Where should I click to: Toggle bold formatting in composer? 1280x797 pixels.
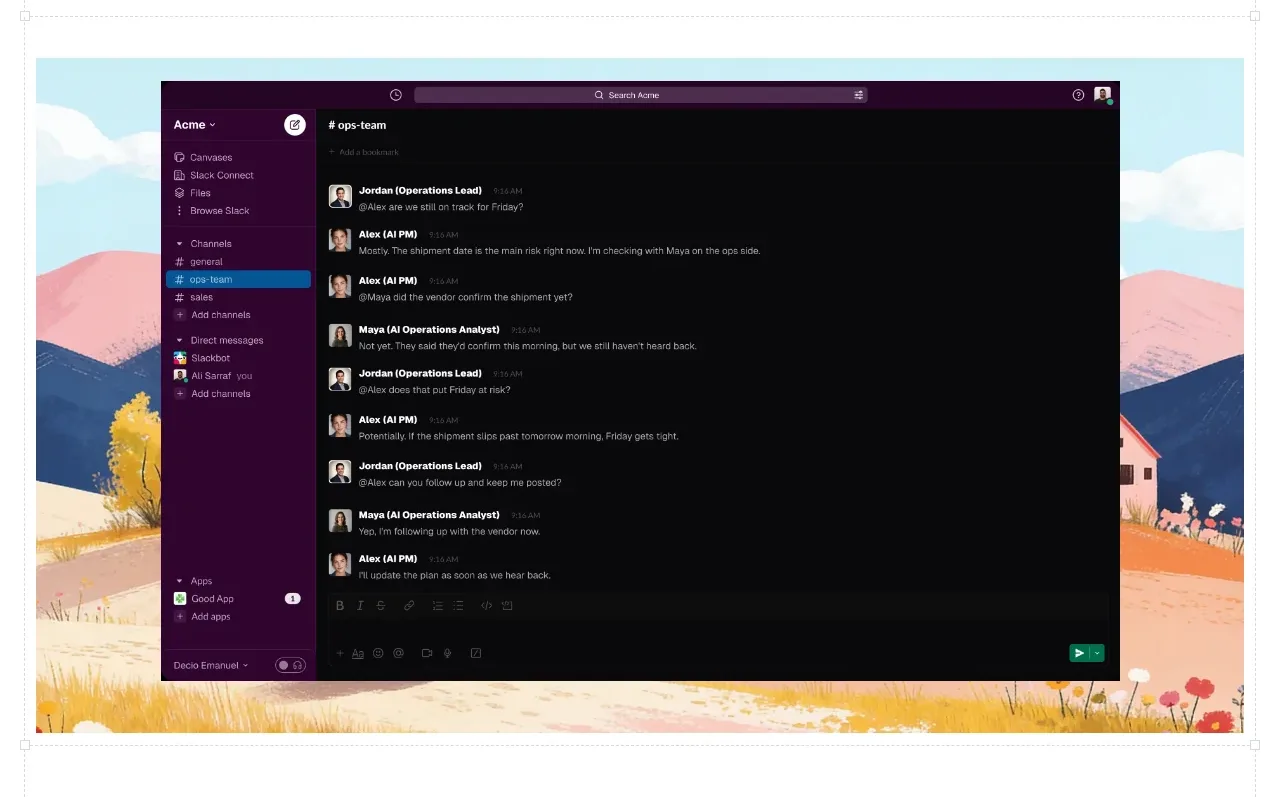(x=340, y=605)
